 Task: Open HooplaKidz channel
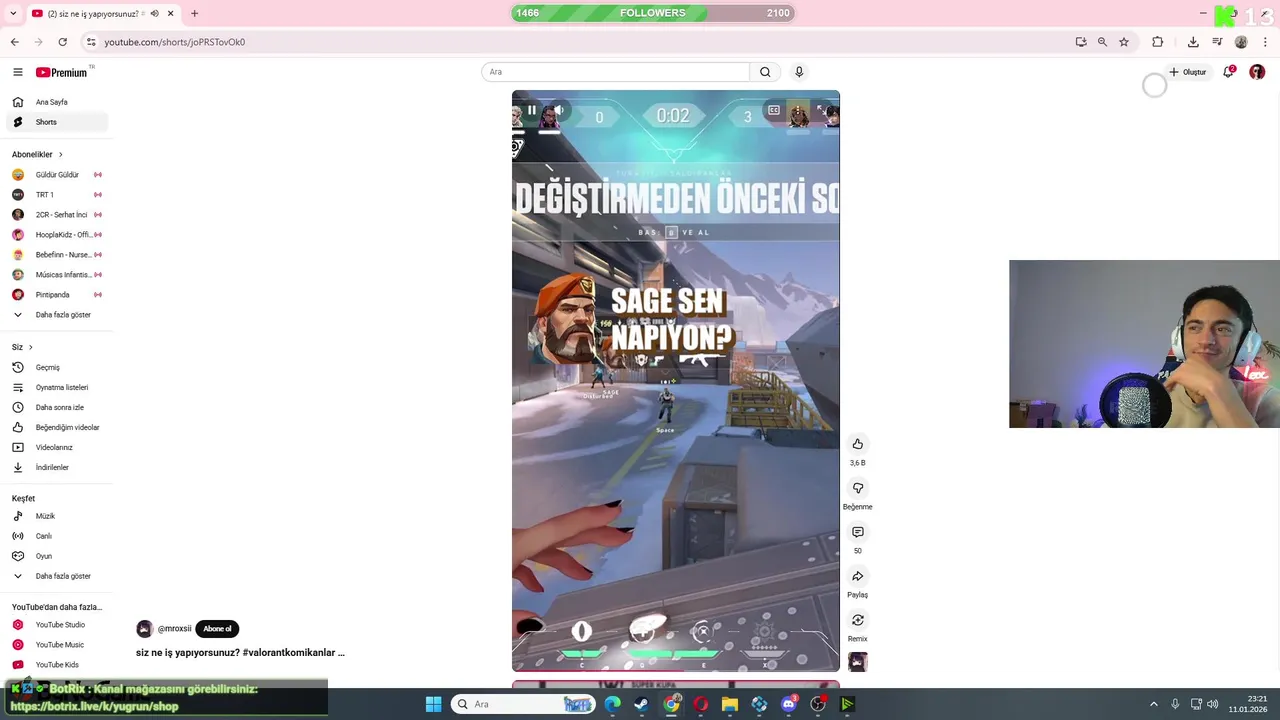pos(56,235)
